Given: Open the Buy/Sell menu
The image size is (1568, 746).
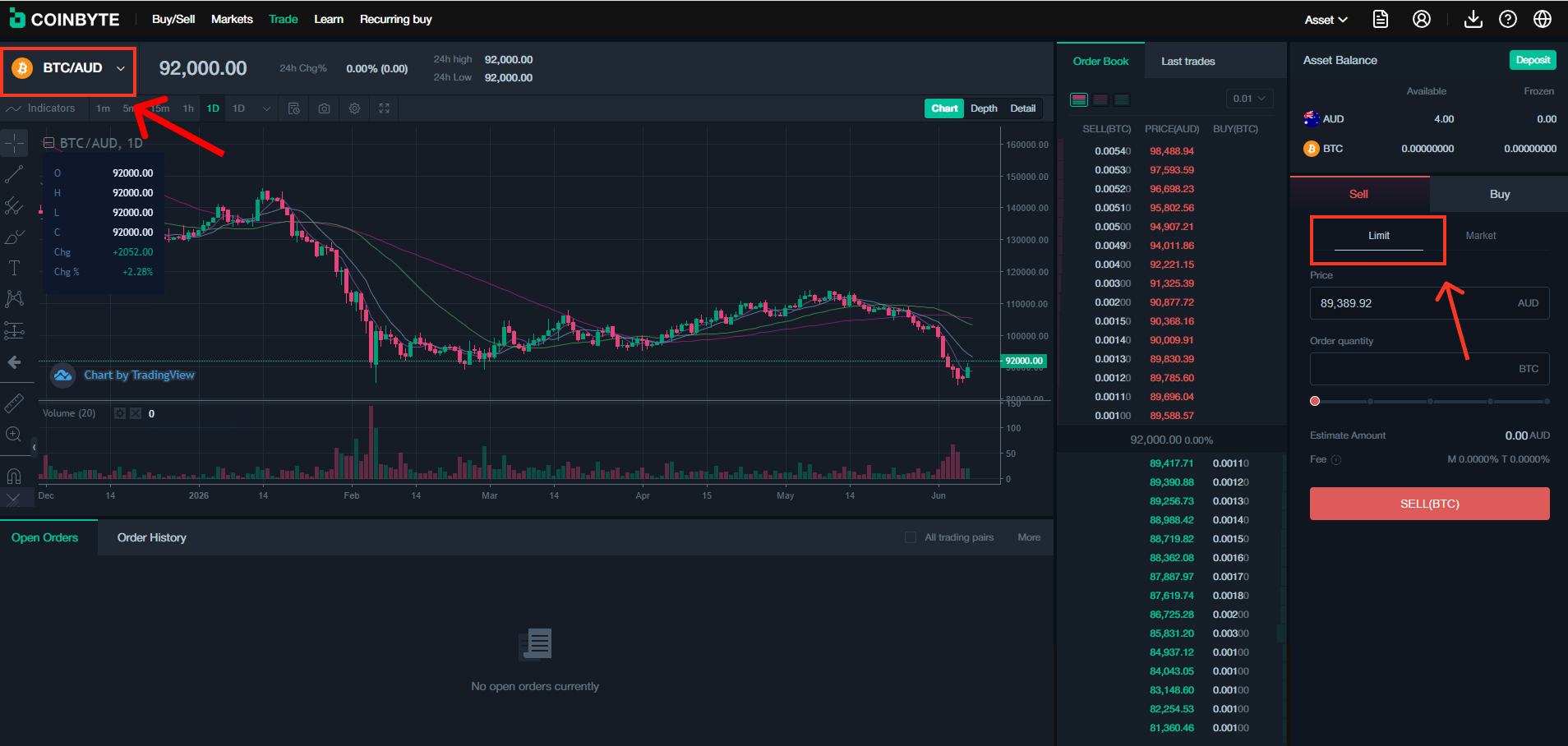Looking at the screenshot, I should (173, 19).
